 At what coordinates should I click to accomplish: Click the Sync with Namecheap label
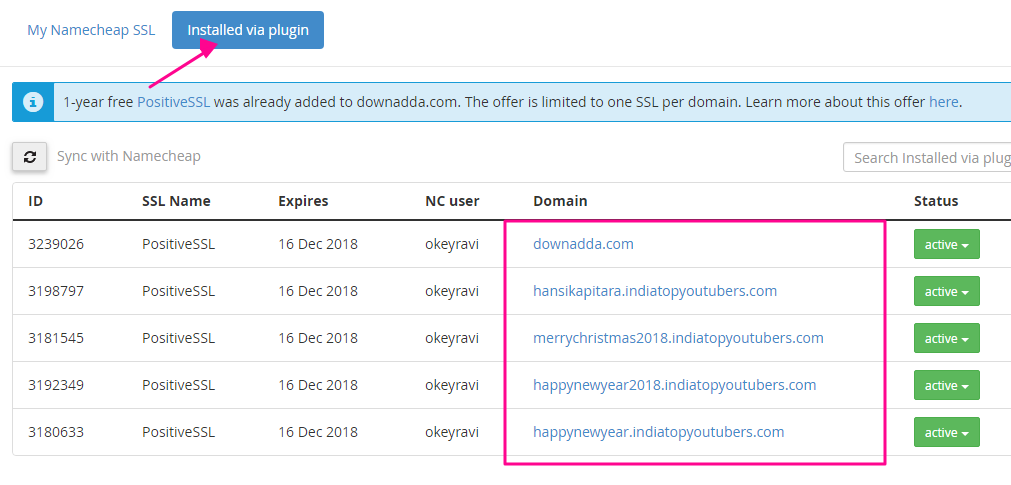(x=128, y=156)
